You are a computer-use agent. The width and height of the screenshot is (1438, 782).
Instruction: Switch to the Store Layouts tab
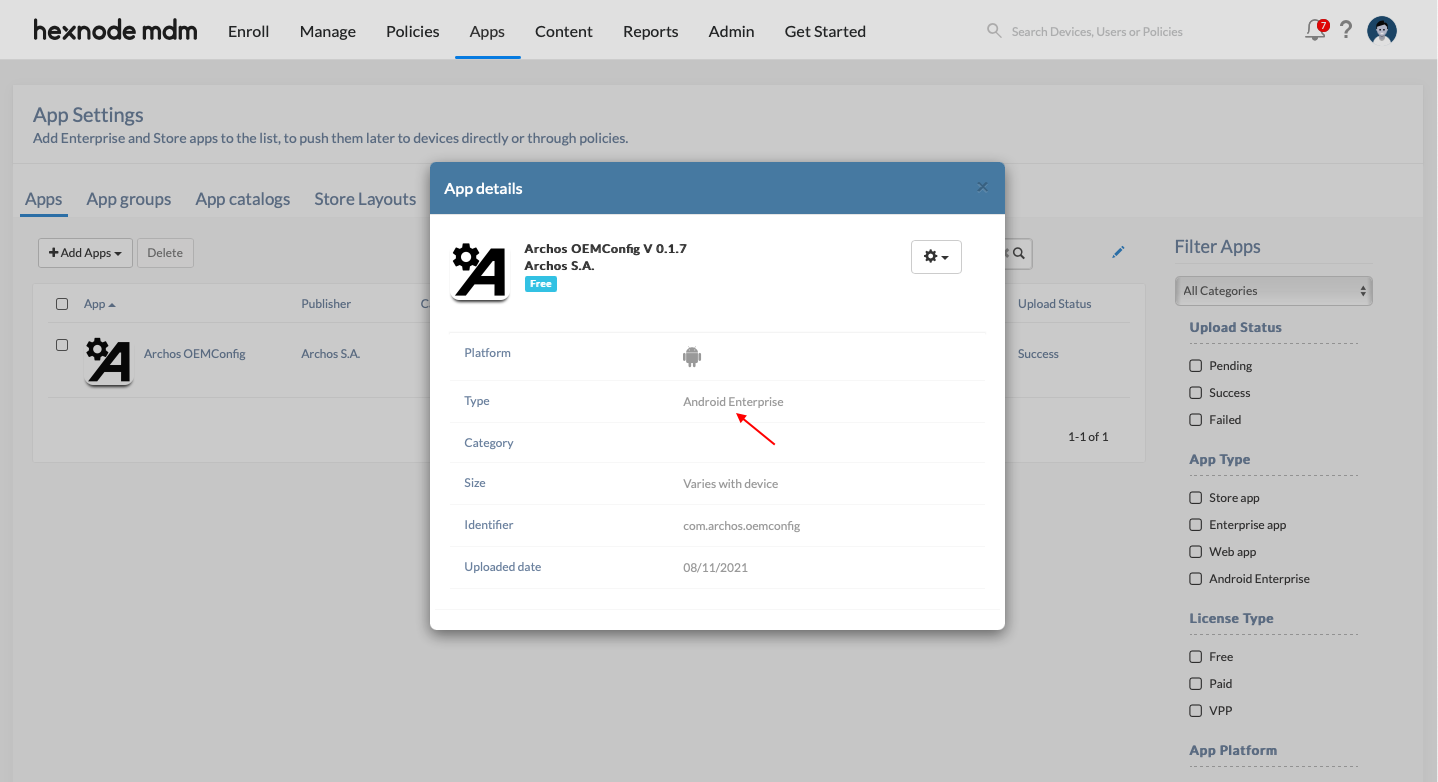(x=365, y=199)
